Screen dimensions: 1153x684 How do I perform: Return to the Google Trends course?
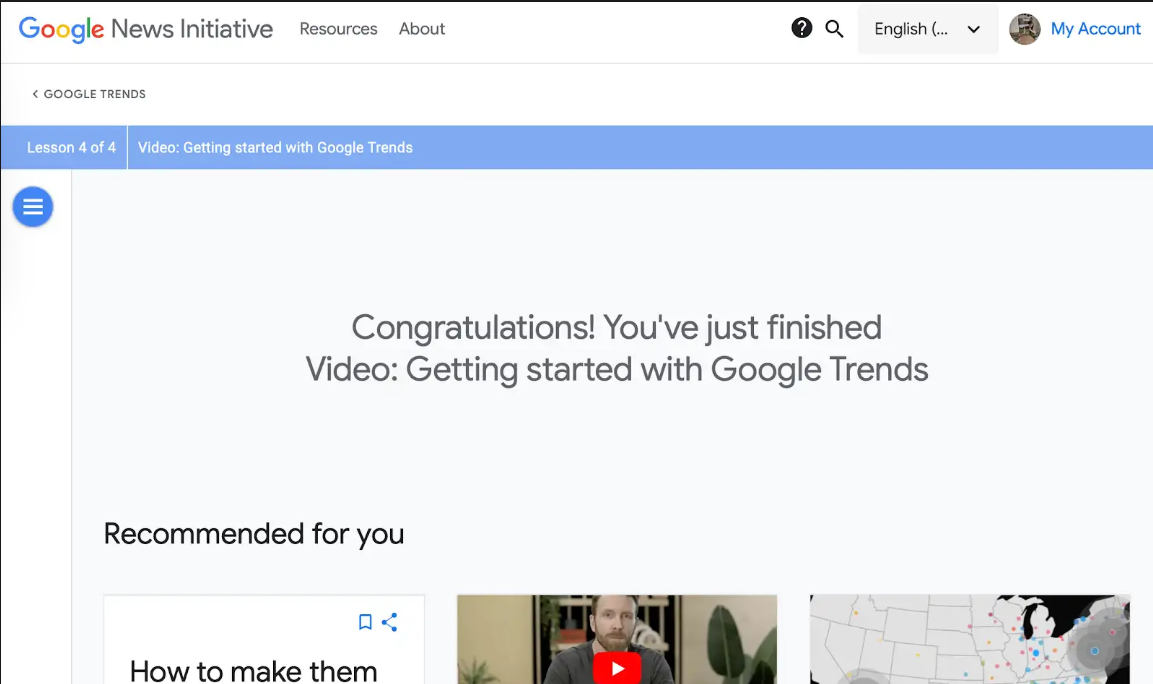95,94
